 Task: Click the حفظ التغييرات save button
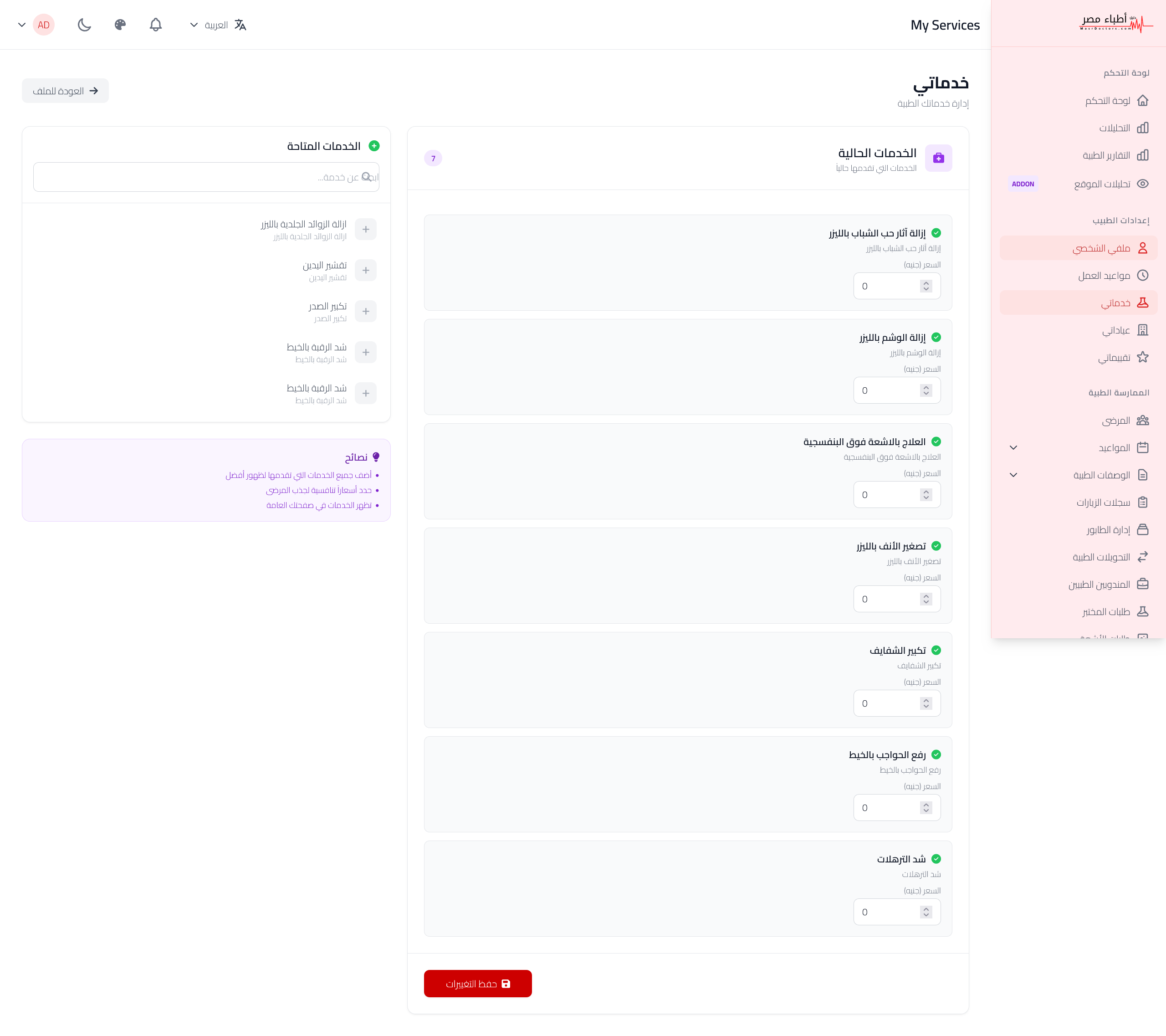click(477, 984)
